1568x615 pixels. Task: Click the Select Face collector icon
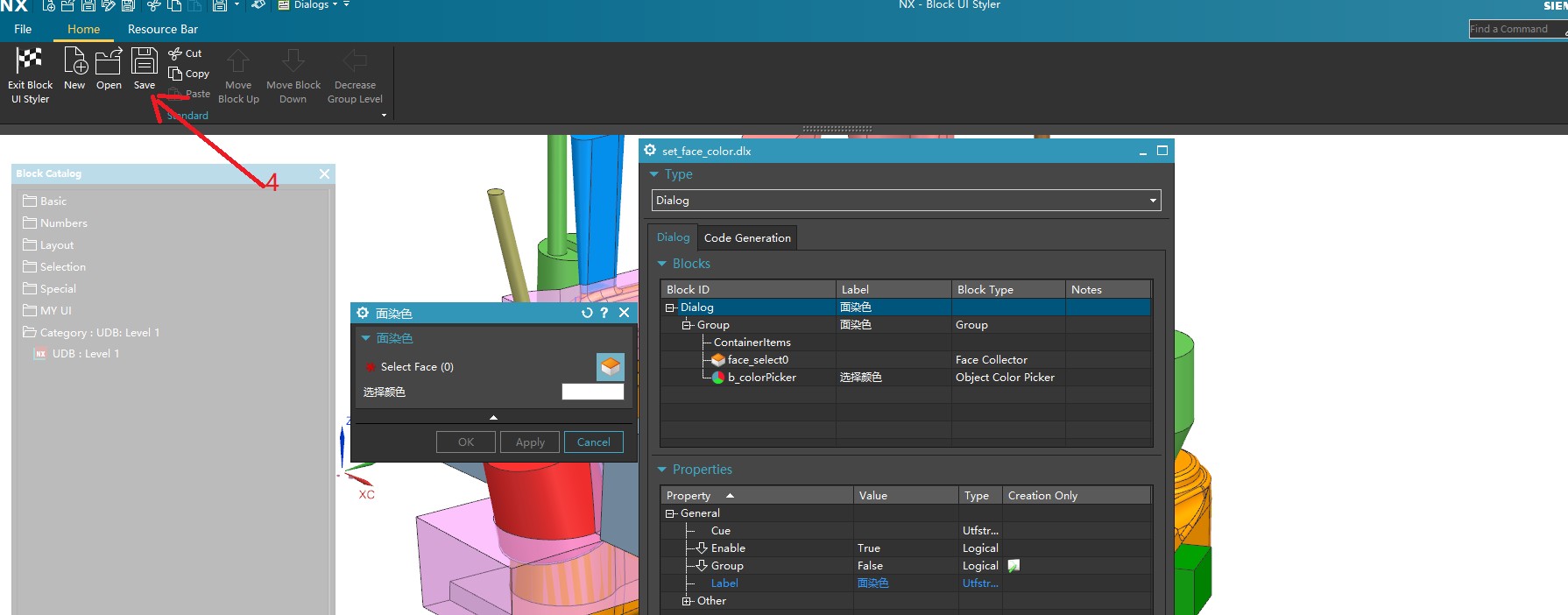610,367
